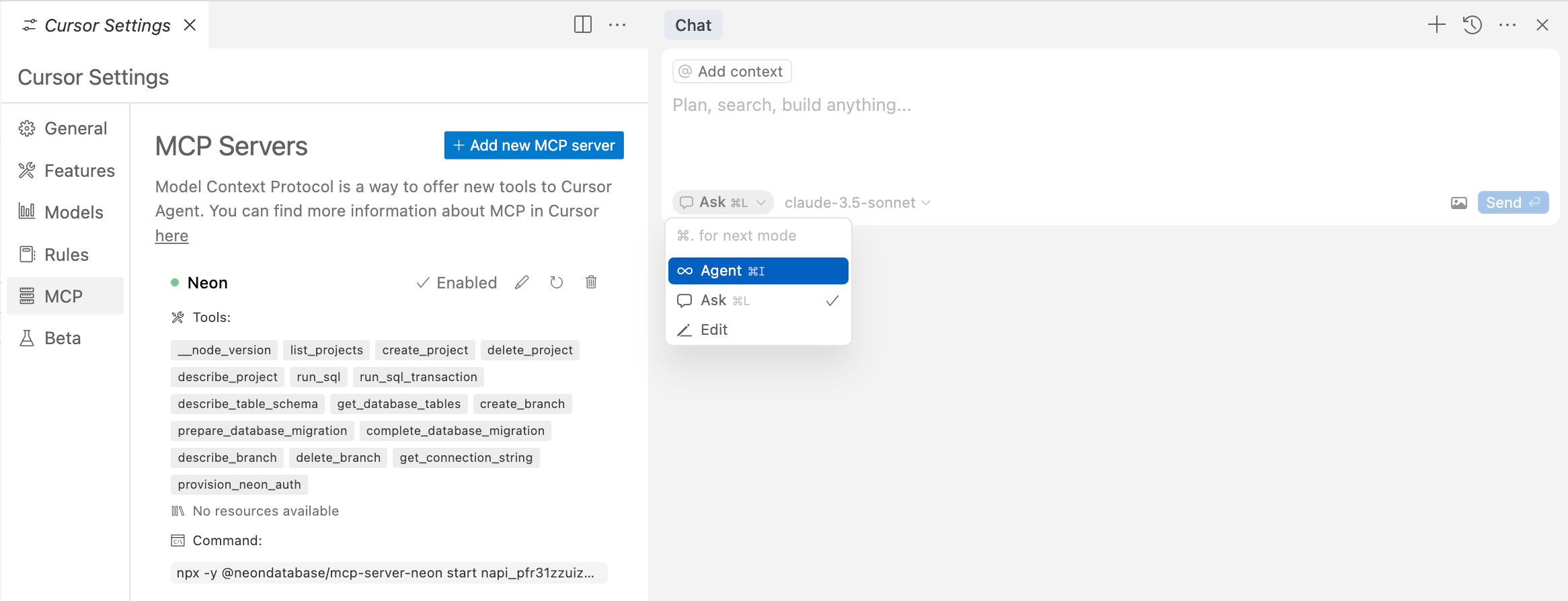Screen dimensions: 1568x601
Task: Open editor more actions ellipsis menu
Action: click(x=617, y=25)
